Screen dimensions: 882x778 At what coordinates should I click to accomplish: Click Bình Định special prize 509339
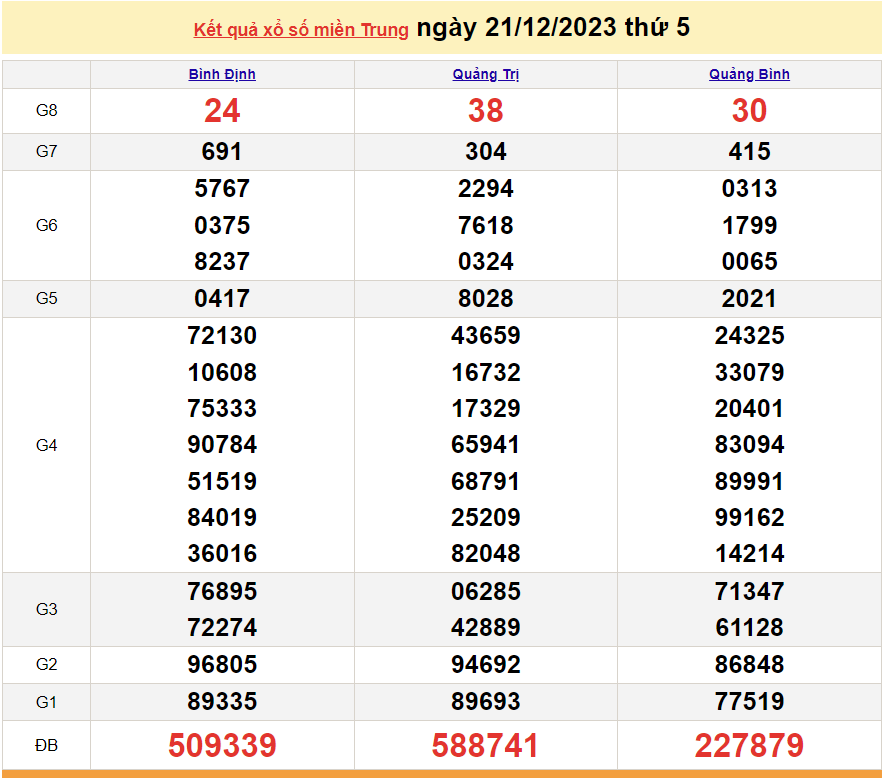pyautogui.click(x=222, y=745)
